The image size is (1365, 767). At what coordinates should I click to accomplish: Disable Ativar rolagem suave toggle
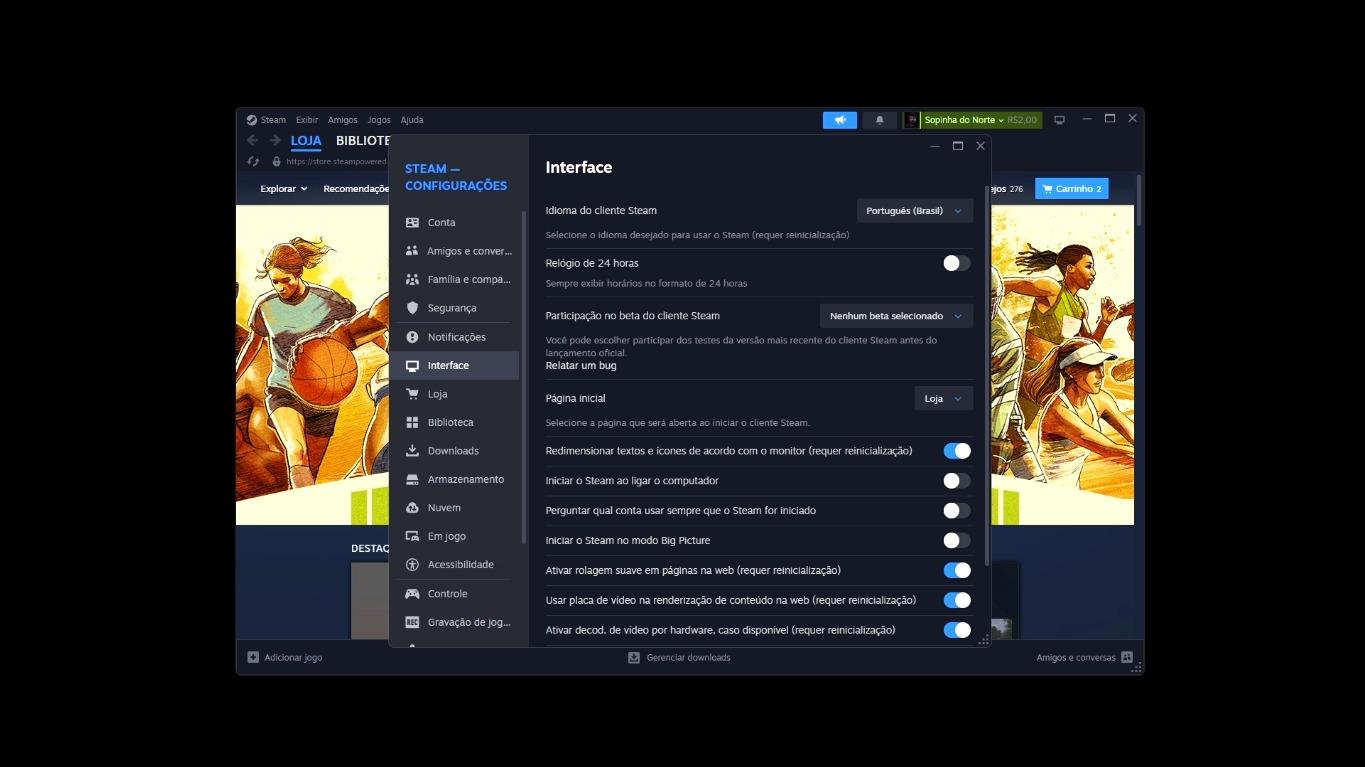[956, 570]
